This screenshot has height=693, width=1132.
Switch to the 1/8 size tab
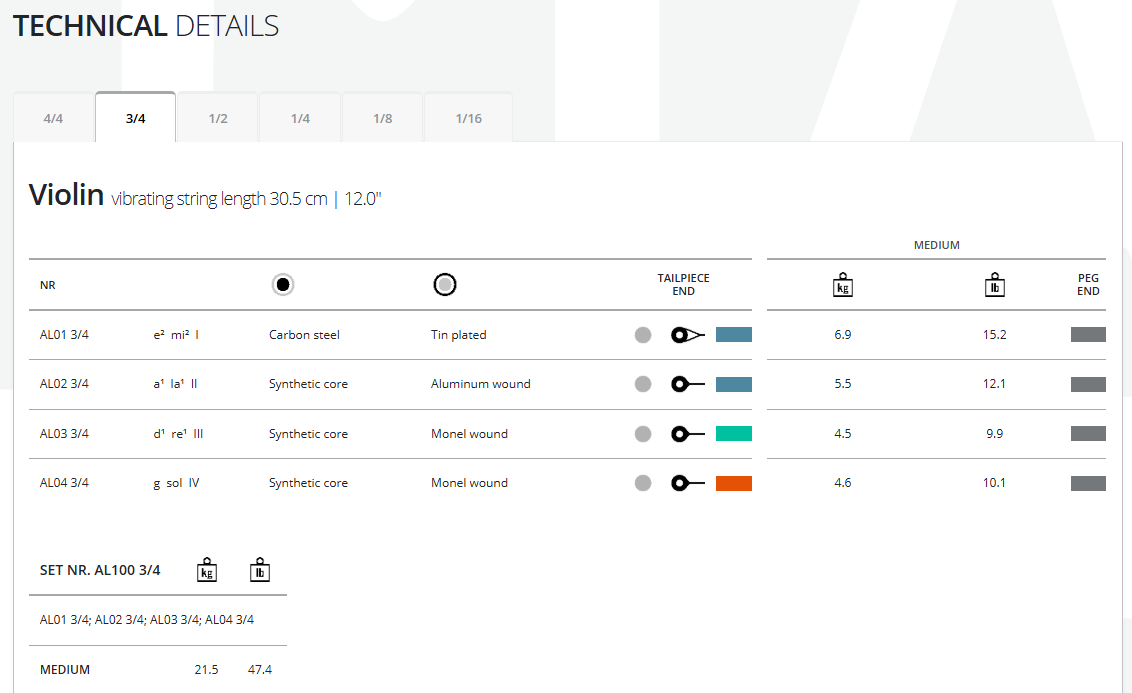click(383, 118)
